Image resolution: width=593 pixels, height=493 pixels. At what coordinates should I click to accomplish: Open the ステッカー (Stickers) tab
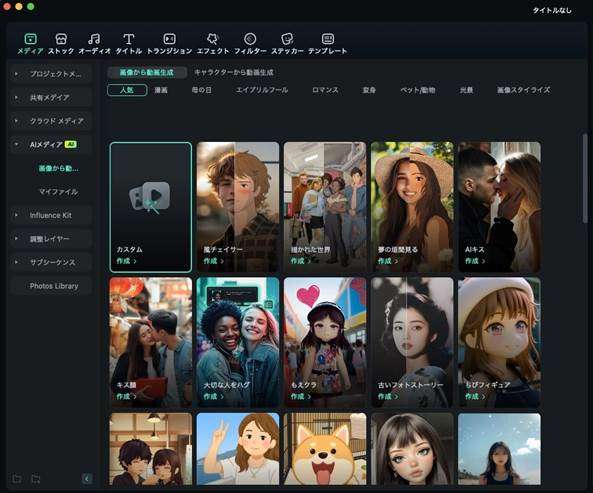[x=287, y=44]
